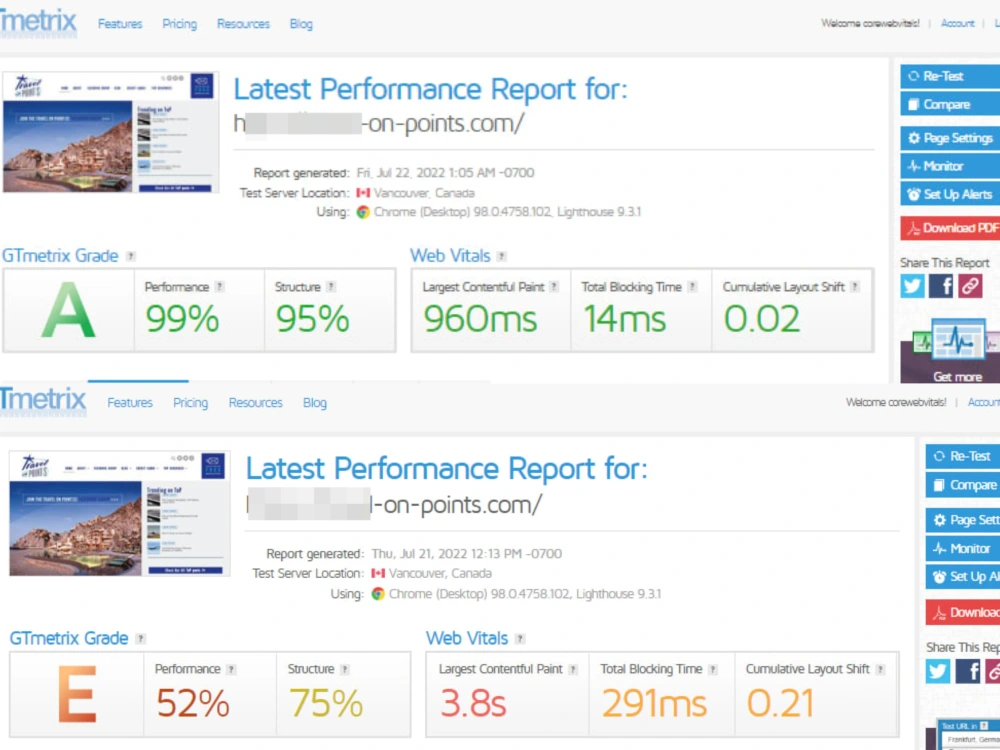Open Pricing in the lower navigation bar

point(191,403)
